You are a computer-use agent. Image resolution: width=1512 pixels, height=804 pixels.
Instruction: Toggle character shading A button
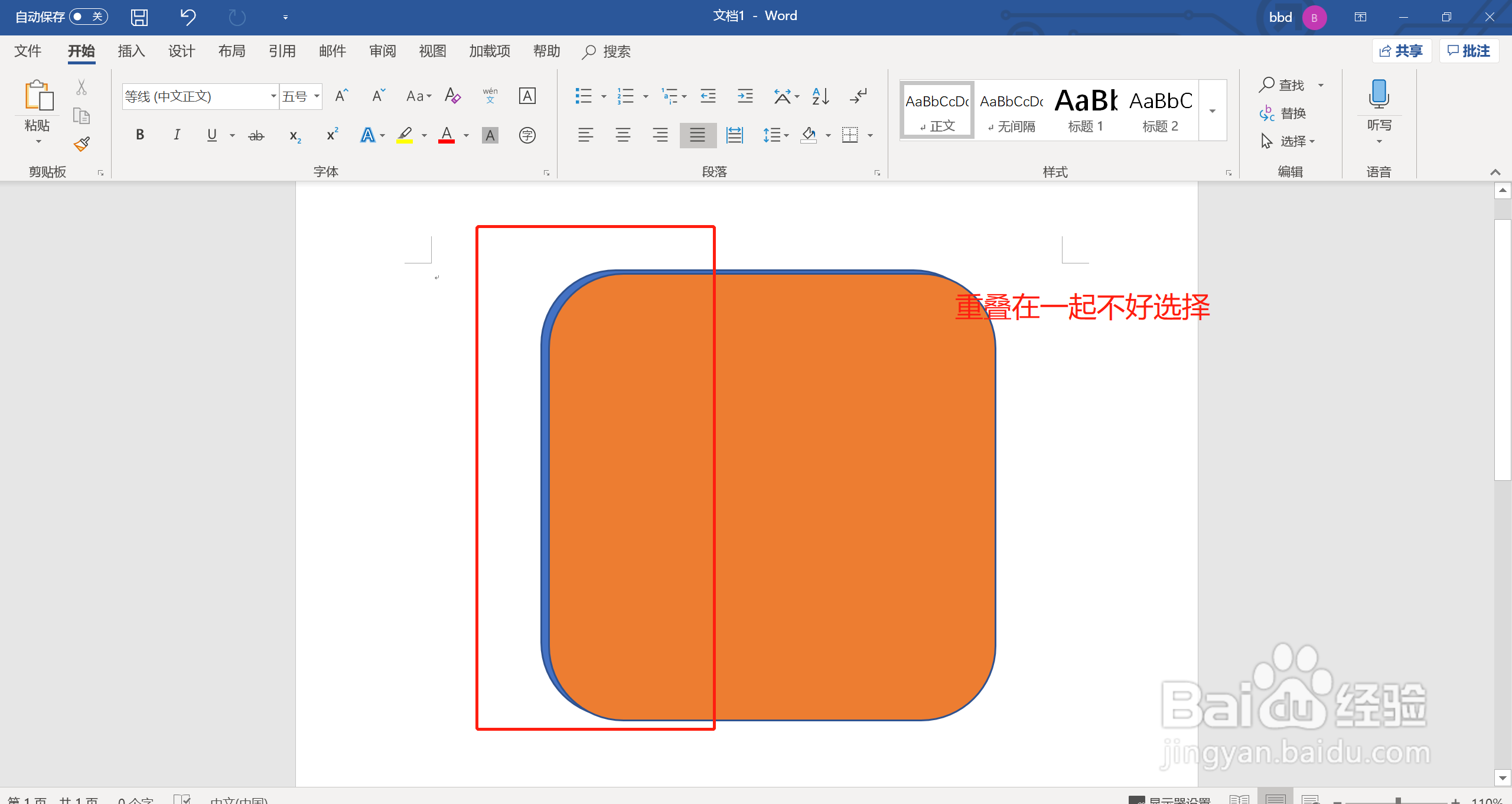pyautogui.click(x=490, y=135)
